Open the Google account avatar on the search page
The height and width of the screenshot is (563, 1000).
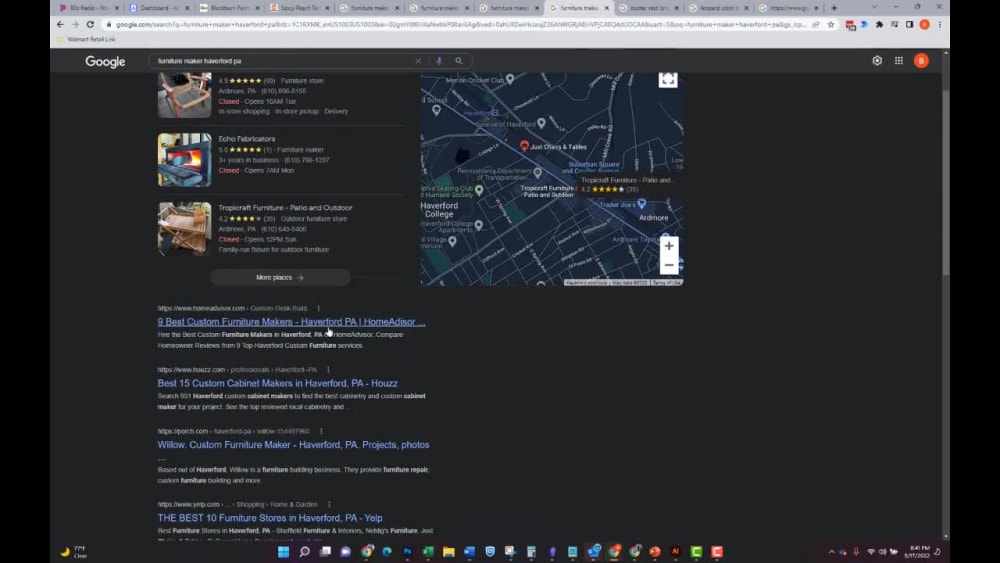[x=921, y=61]
